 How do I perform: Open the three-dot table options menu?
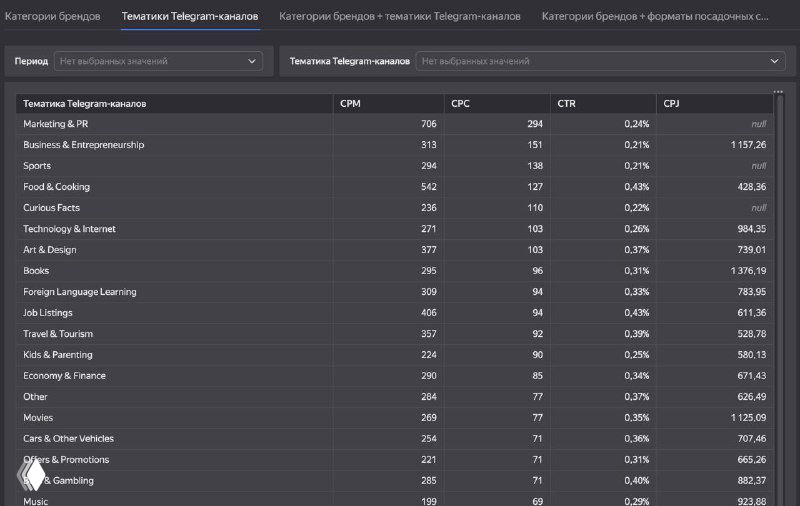[x=778, y=92]
